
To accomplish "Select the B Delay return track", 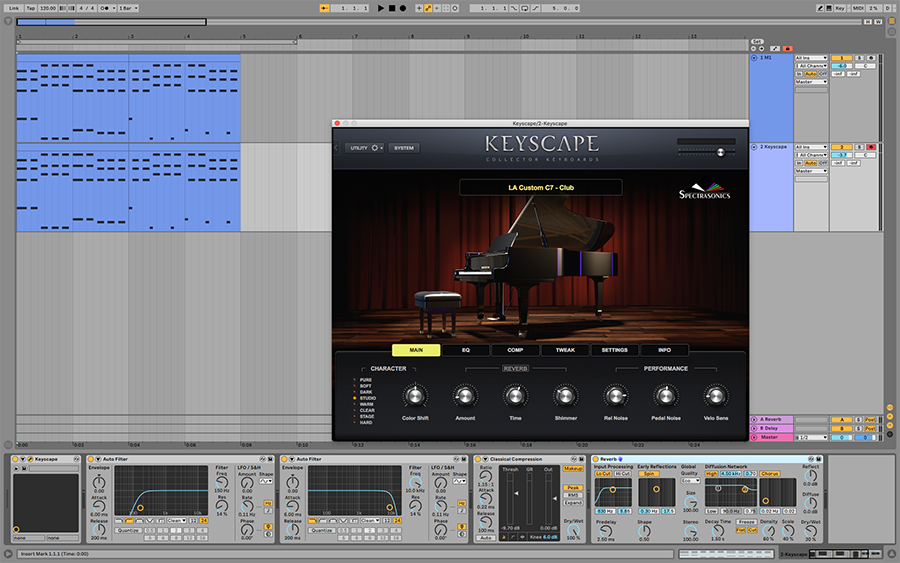I will [771, 428].
